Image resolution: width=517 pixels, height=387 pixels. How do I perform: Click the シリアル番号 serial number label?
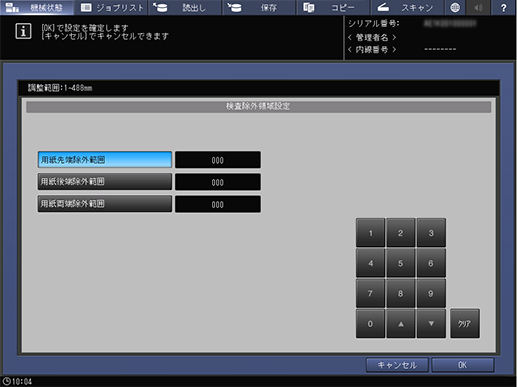[373, 23]
